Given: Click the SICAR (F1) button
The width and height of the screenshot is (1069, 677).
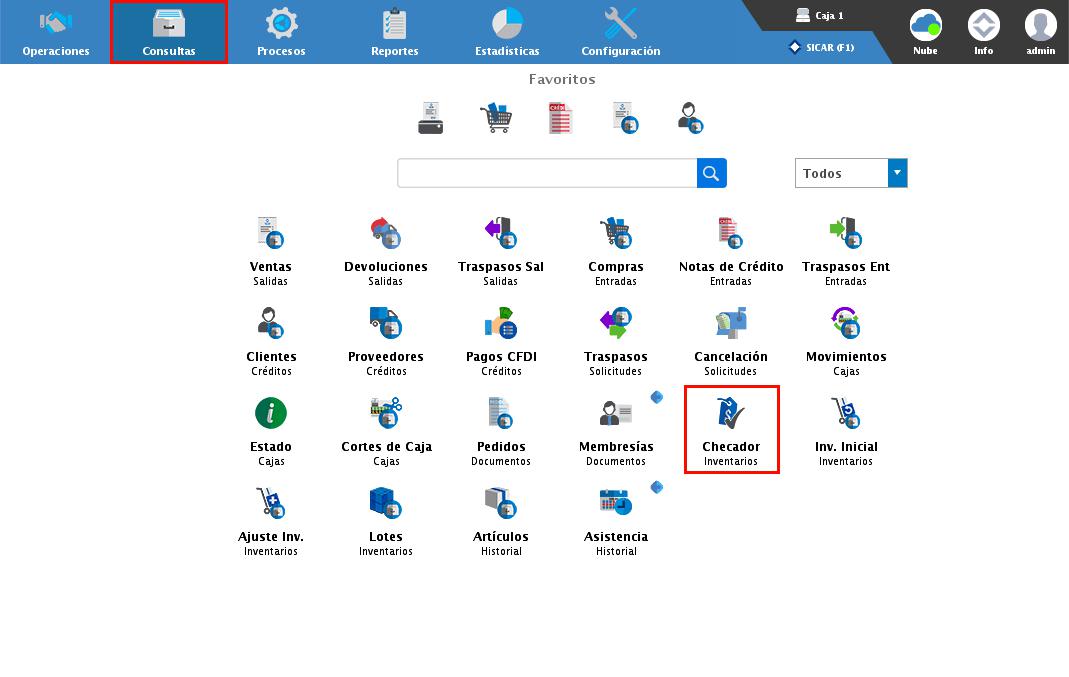Looking at the screenshot, I should (821, 47).
